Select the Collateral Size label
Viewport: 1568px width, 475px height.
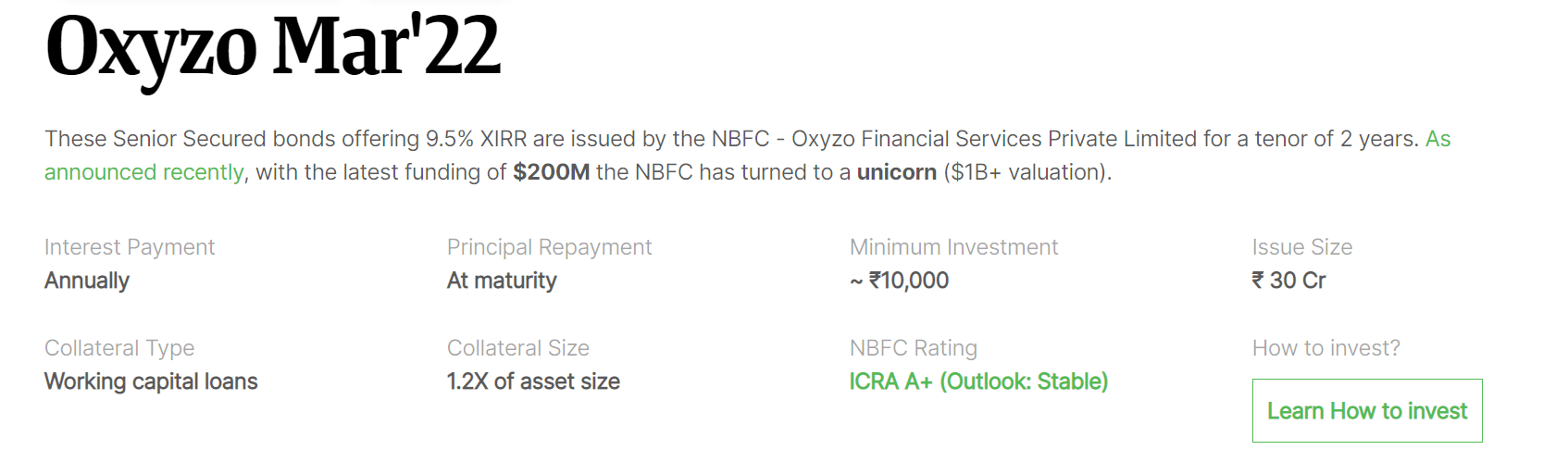pos(518,348)
